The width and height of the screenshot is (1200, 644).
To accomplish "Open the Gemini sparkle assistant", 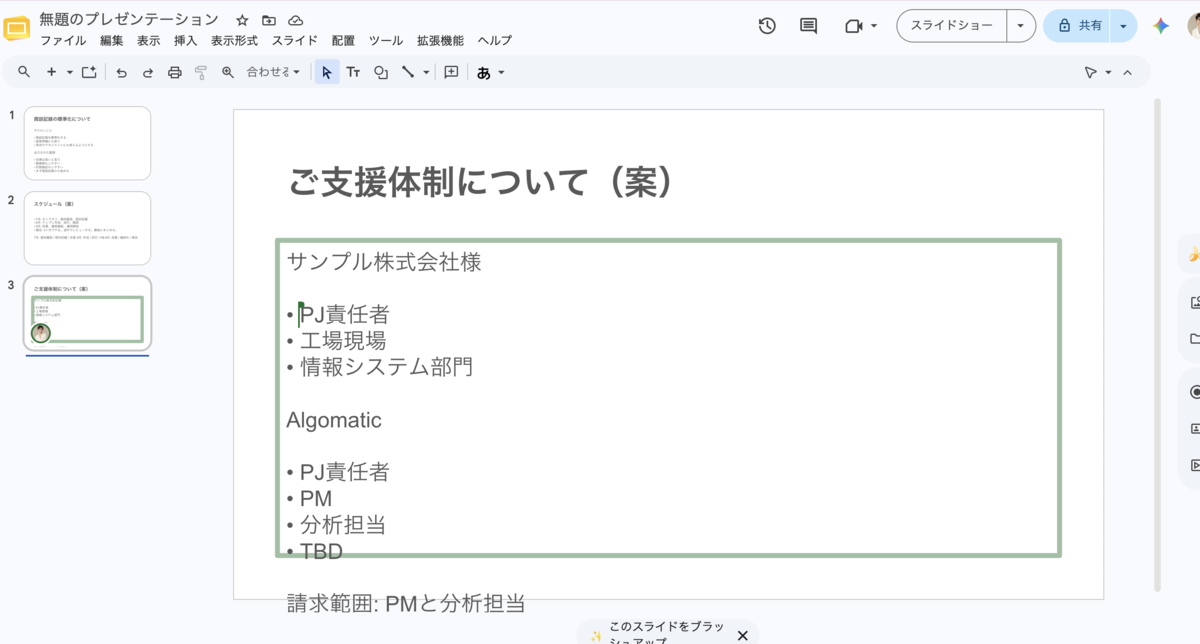I will pos(1161,26).
